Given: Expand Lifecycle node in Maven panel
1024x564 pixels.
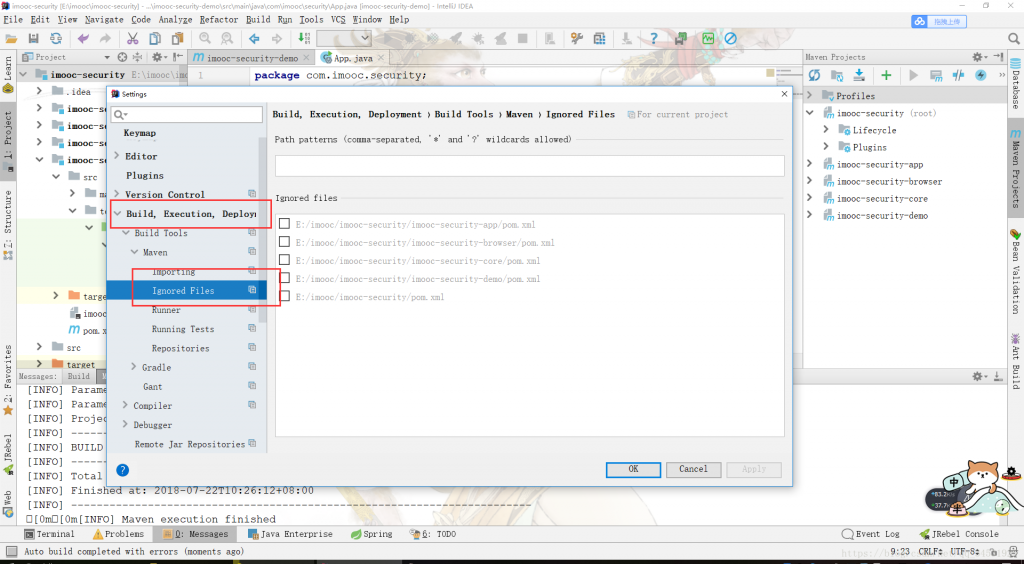Looking at the screenshot, I should click(826, 130).
